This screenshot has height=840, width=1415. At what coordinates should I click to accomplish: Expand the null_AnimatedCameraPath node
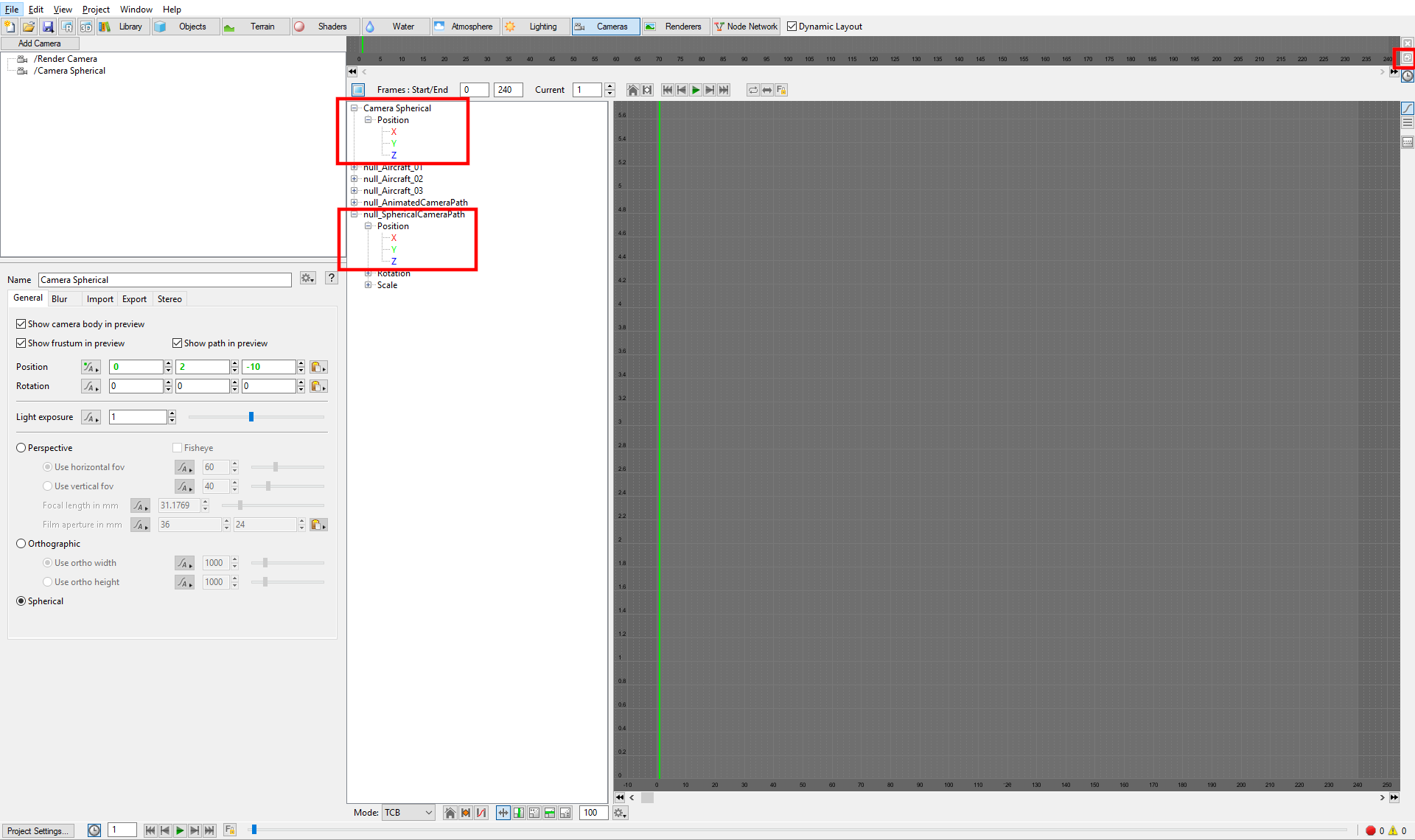coord(354,203)
